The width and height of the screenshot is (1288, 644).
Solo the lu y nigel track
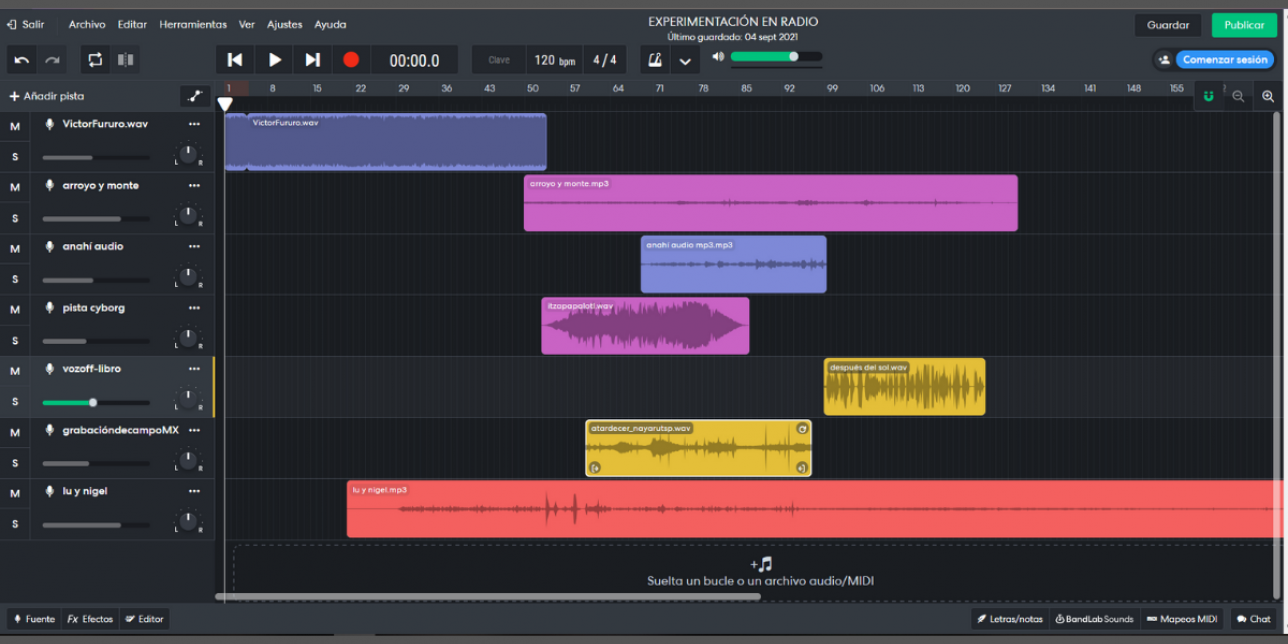click(15, 523)
